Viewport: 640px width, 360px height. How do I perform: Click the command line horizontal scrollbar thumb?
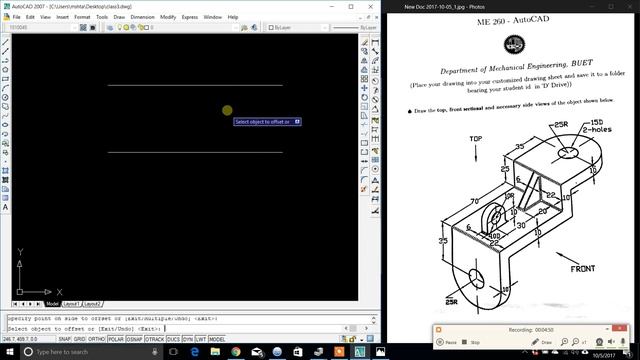pos(353,328)
